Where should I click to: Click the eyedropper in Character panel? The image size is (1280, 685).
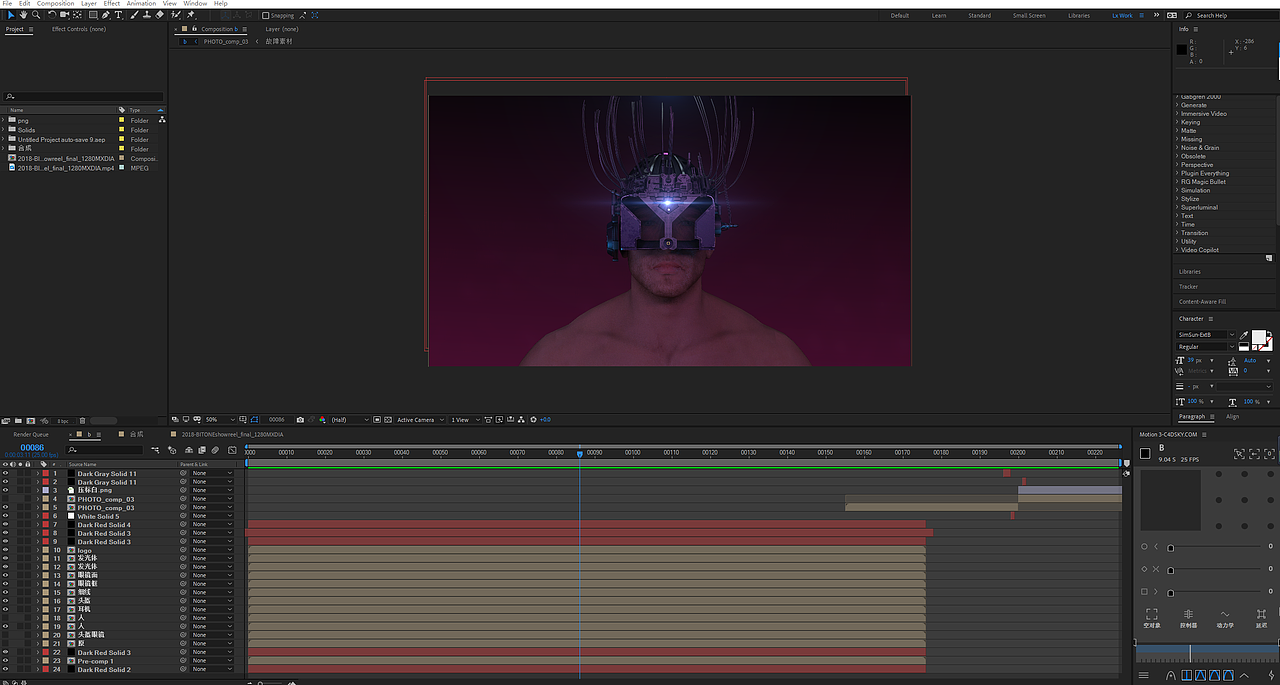pos(1244,335)
